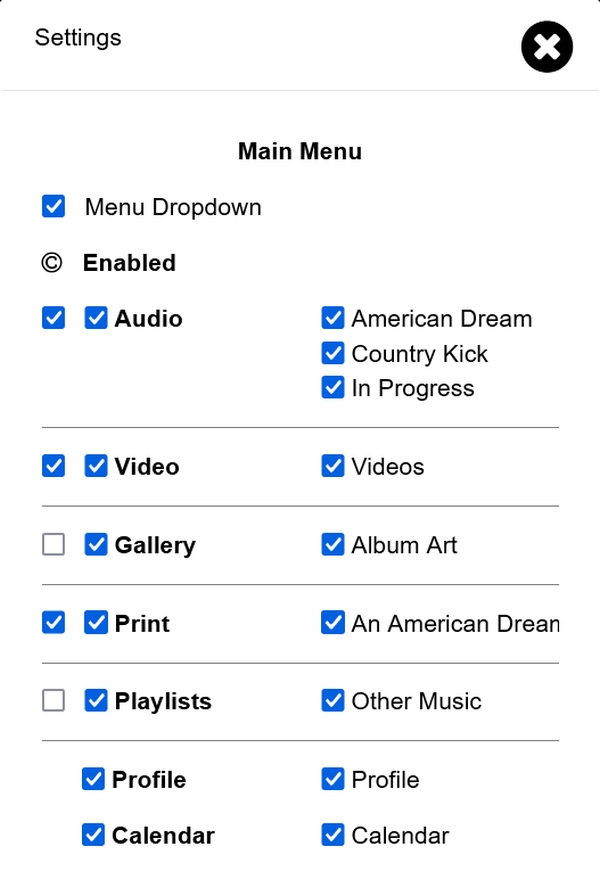Disable An American Dream print item
600x888 pixels.
333,623
